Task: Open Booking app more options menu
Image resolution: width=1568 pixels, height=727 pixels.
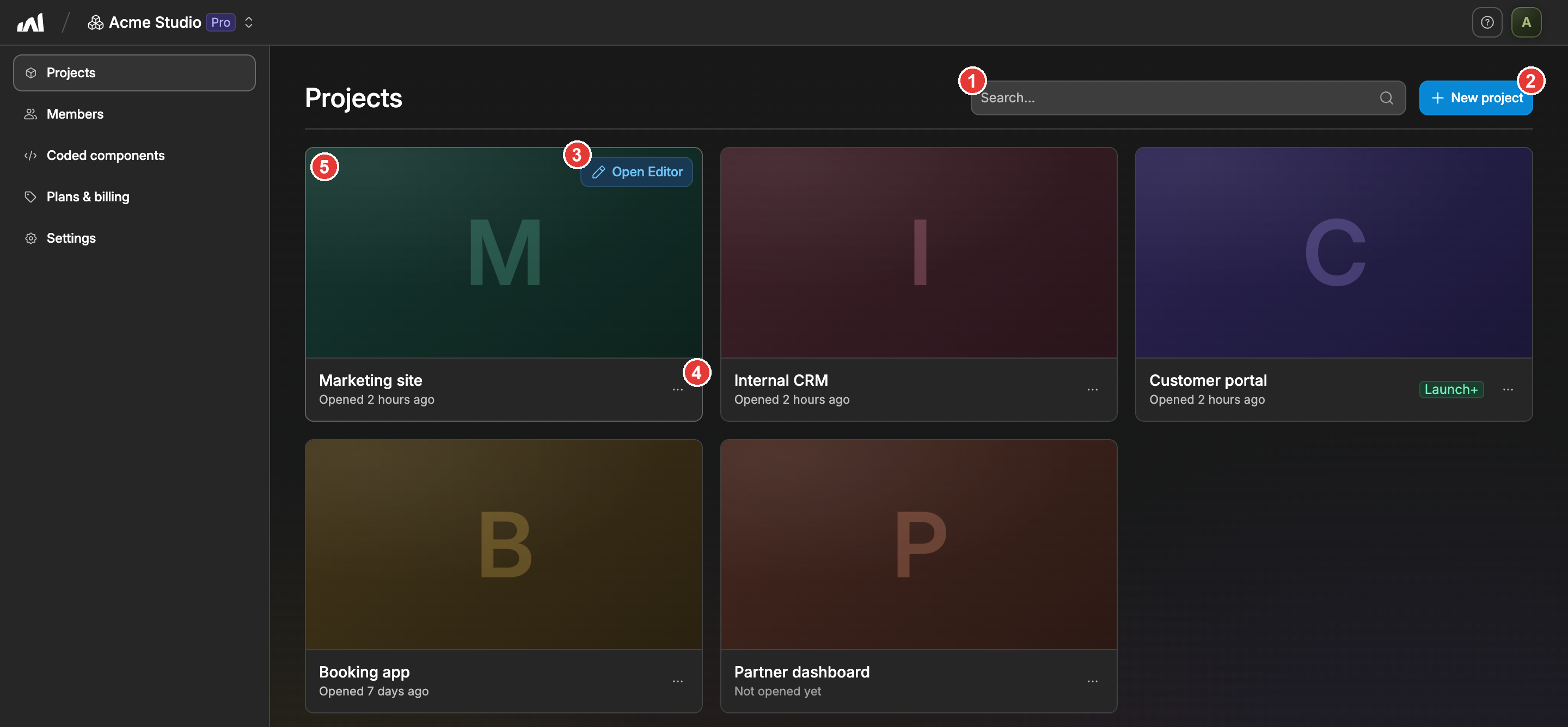Action: [677, 681]
